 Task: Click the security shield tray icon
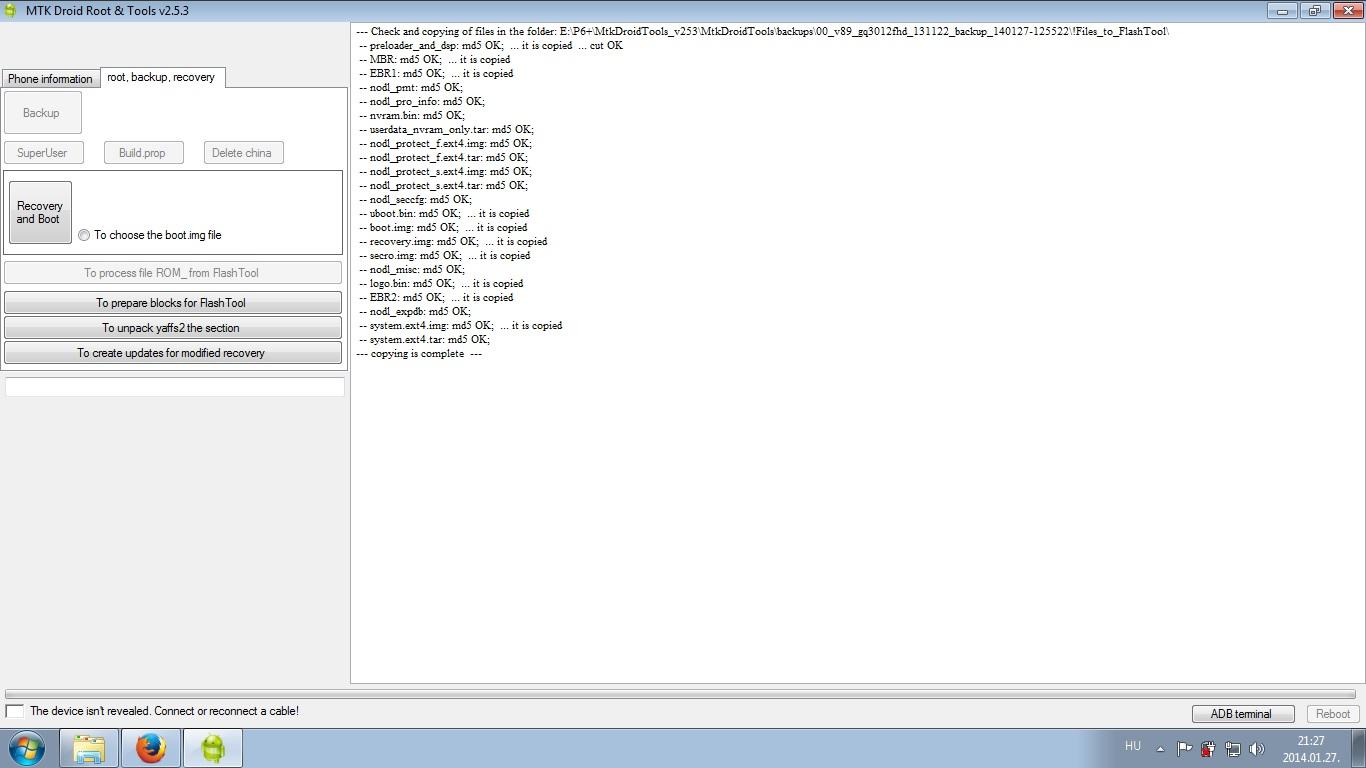click(x=1208, y=748)
